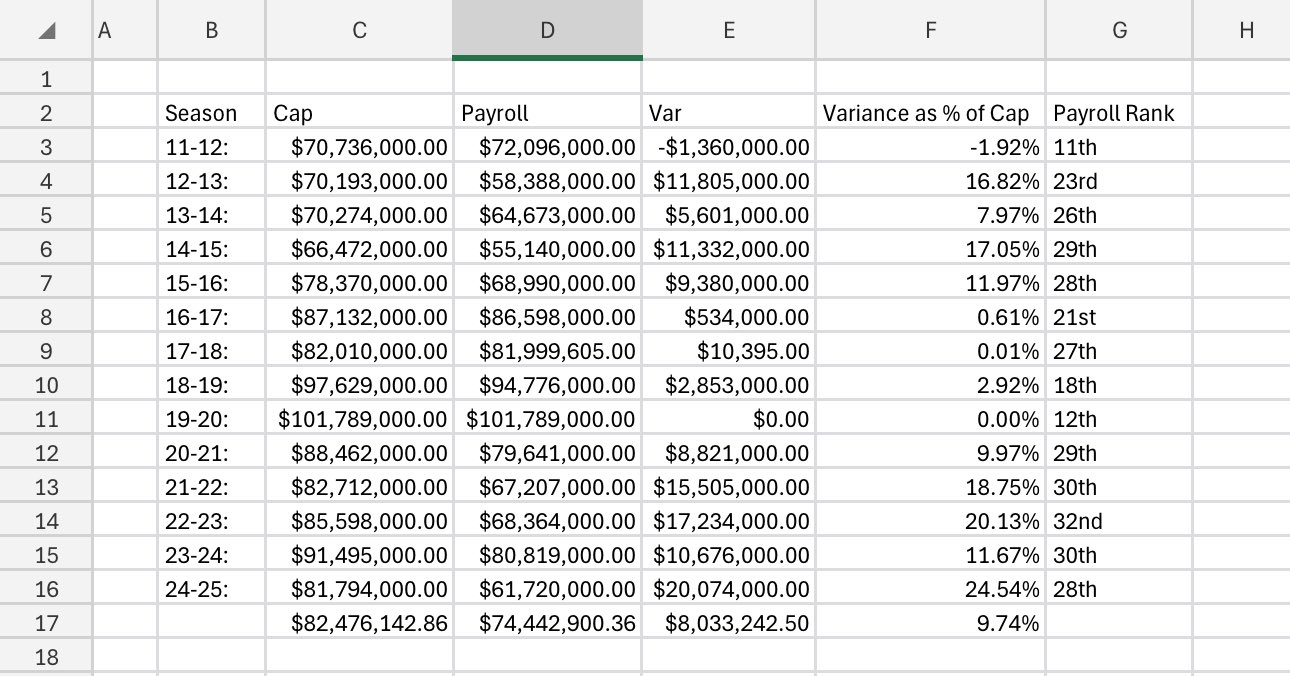This screenshot has width=1290, height=676.
Task: Select row 1 header
Action: [46, 79]
